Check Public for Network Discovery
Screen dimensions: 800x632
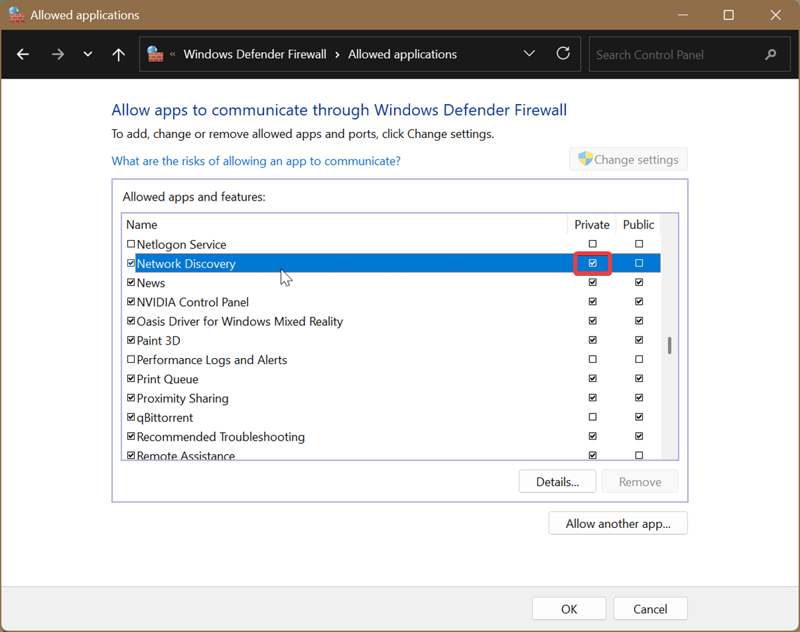[x=639, y=263]
